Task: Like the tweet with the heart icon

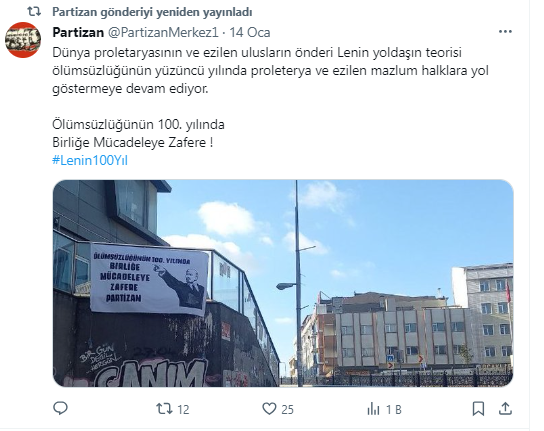Action: (269, 408)
